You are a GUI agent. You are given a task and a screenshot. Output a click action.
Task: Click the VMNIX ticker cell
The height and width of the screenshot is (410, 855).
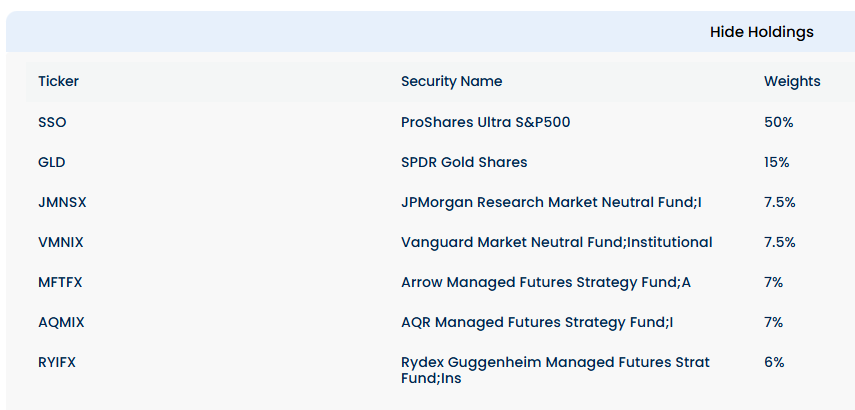(61, 242)
